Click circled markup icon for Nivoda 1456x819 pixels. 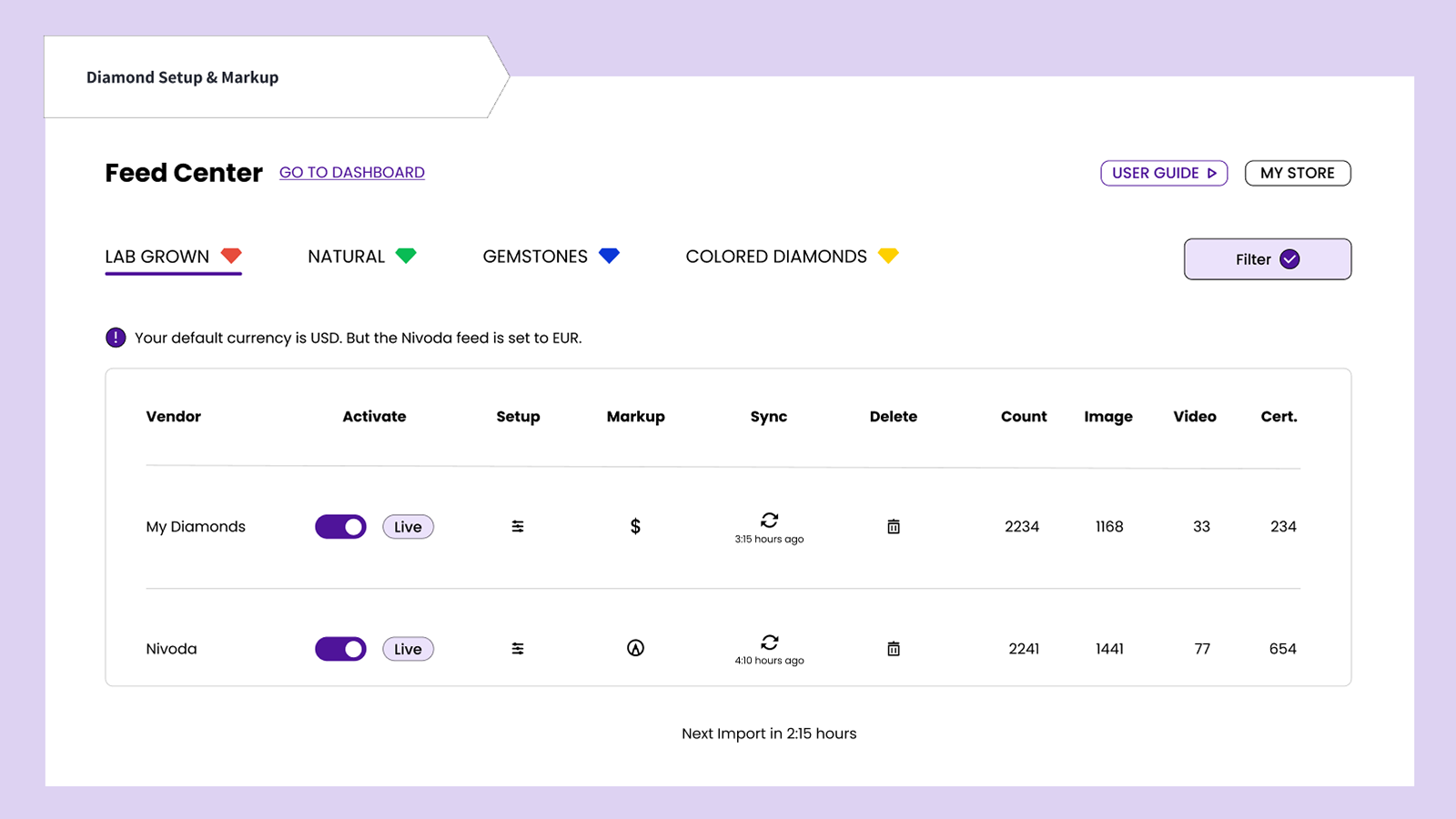(635, 648)
